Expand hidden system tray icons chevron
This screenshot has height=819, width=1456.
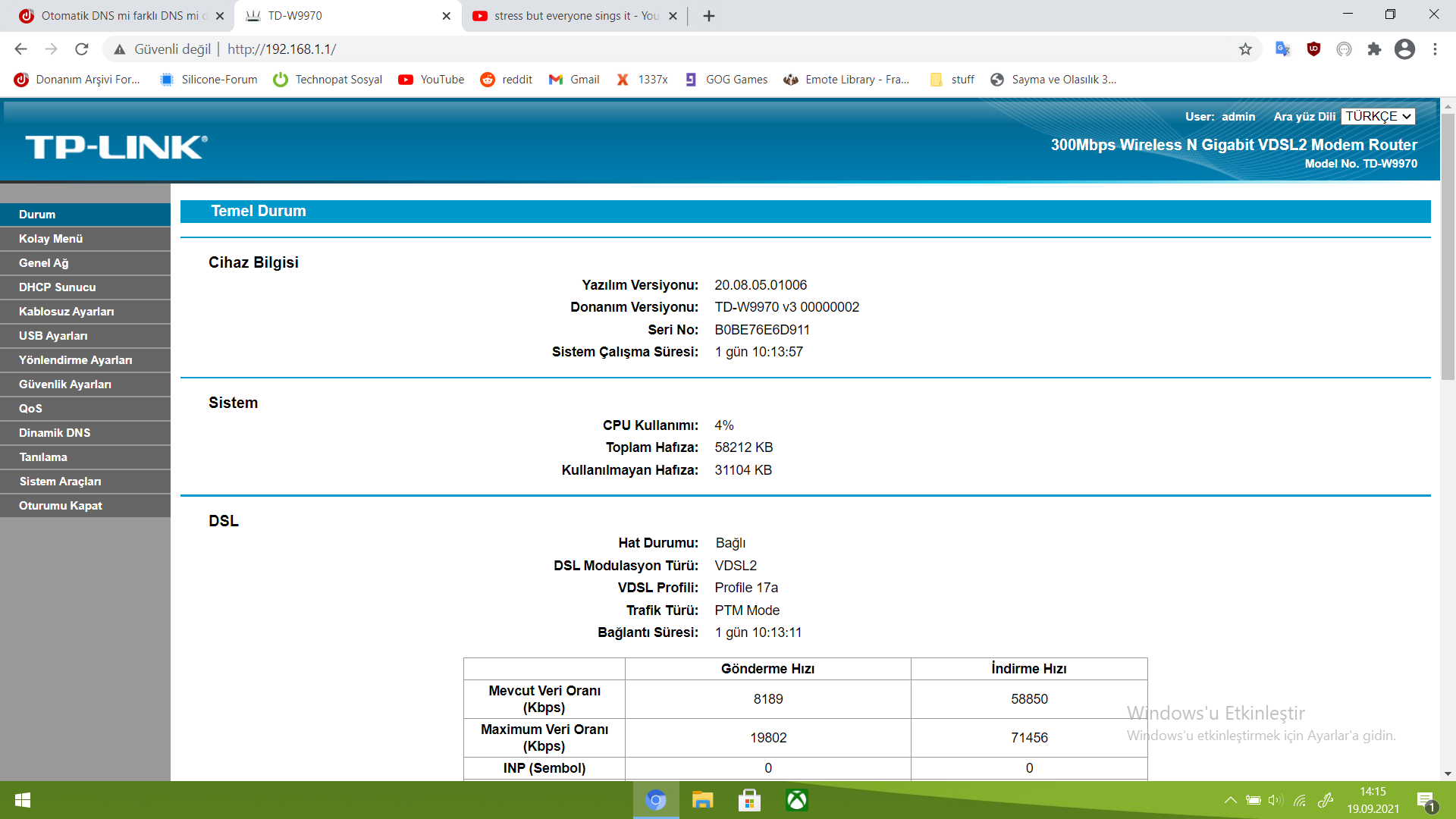1230,800
